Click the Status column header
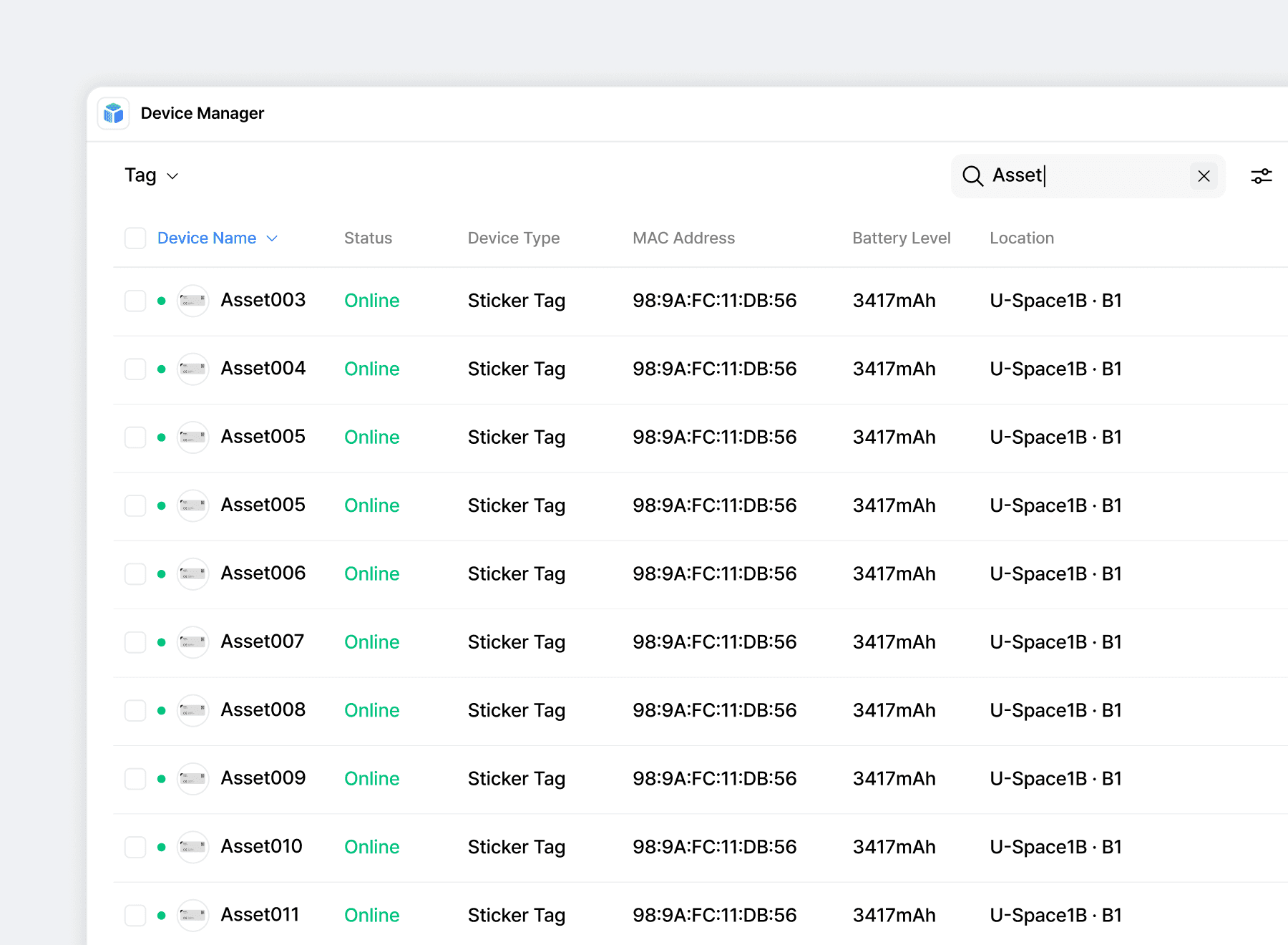This screenshot has height=945, width=1288. pyautogui.click(x=368, y=238)
